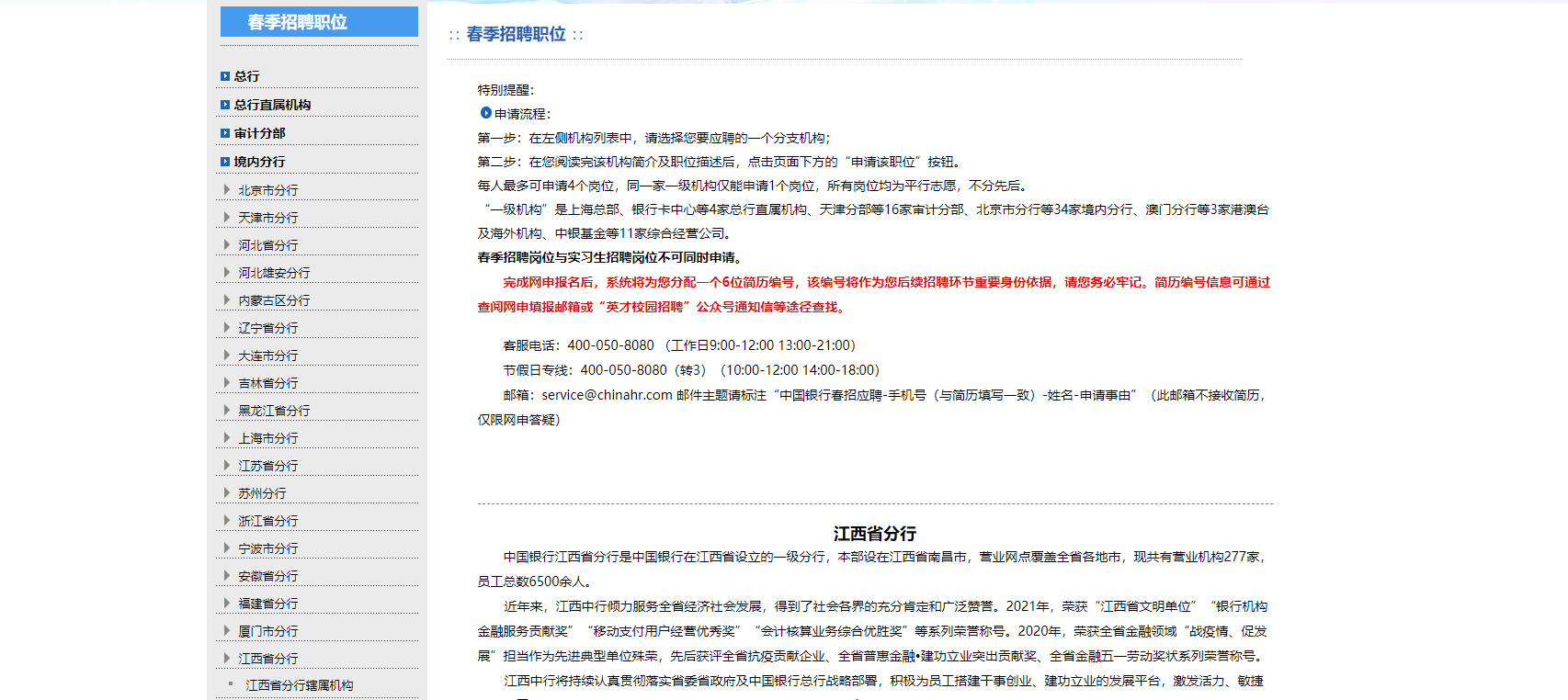Click the 第二步 instruction line

click(719, 162)
